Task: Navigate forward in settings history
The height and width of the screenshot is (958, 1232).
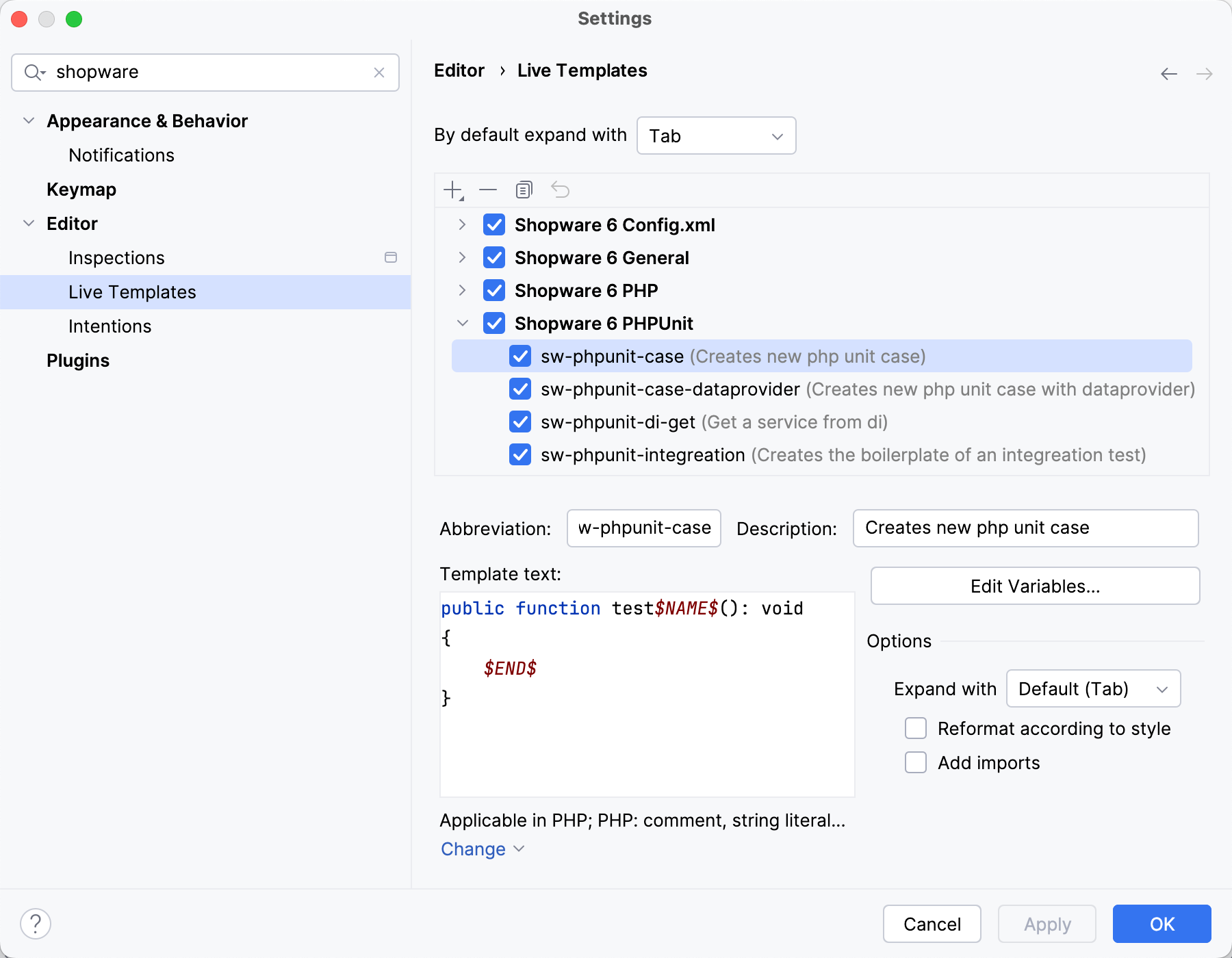Action: [x=1203, y=73]
